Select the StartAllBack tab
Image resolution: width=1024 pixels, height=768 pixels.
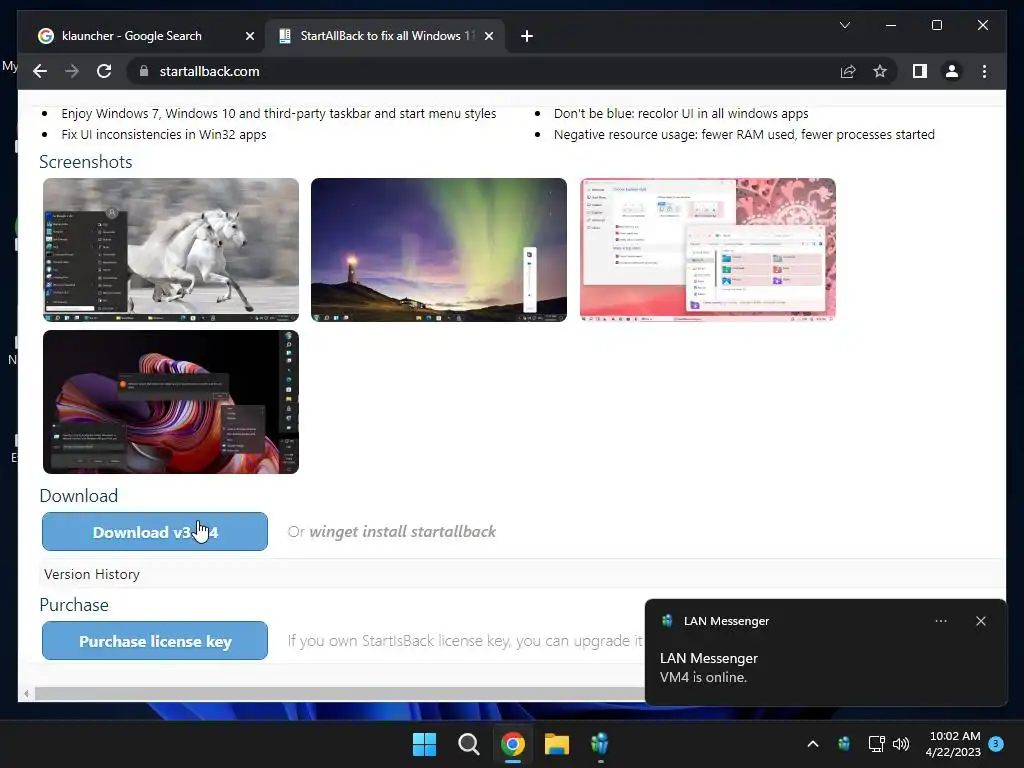(x=385, y=36)
